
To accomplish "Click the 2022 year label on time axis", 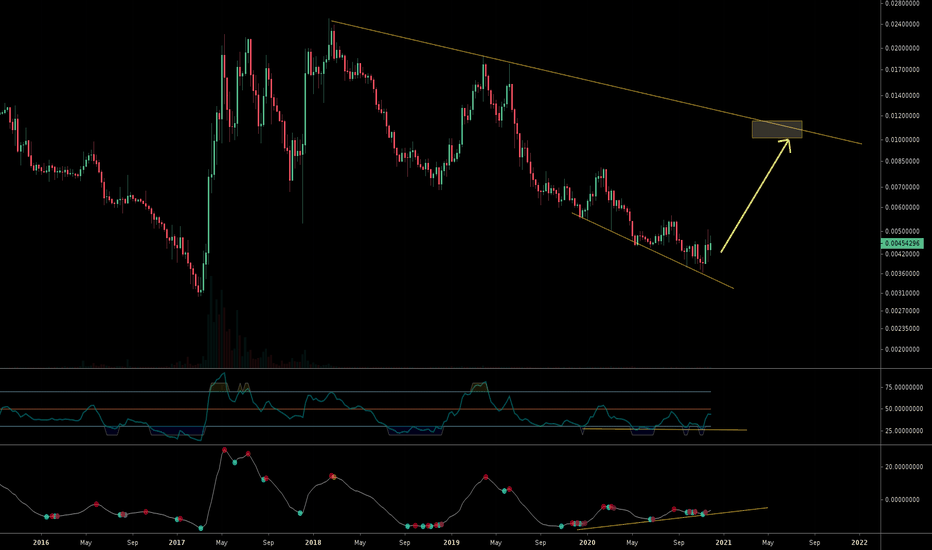I will tap(859, 542).
